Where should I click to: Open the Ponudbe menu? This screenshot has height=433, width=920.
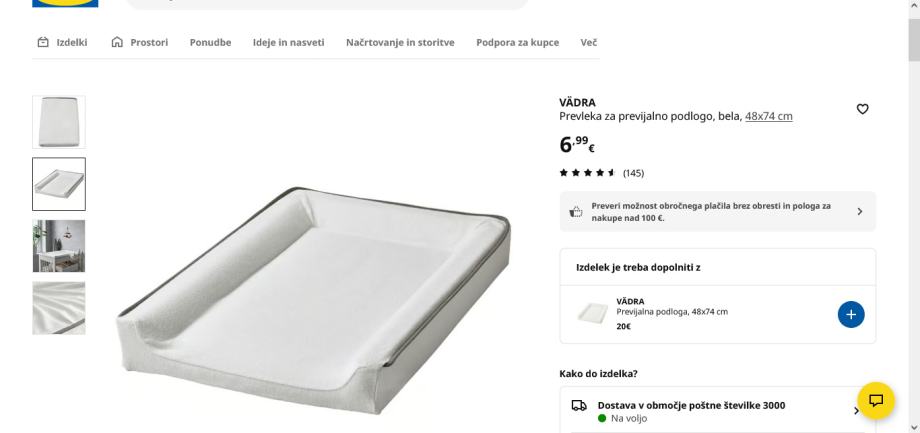pyautogui.click(x=210, y=42)
